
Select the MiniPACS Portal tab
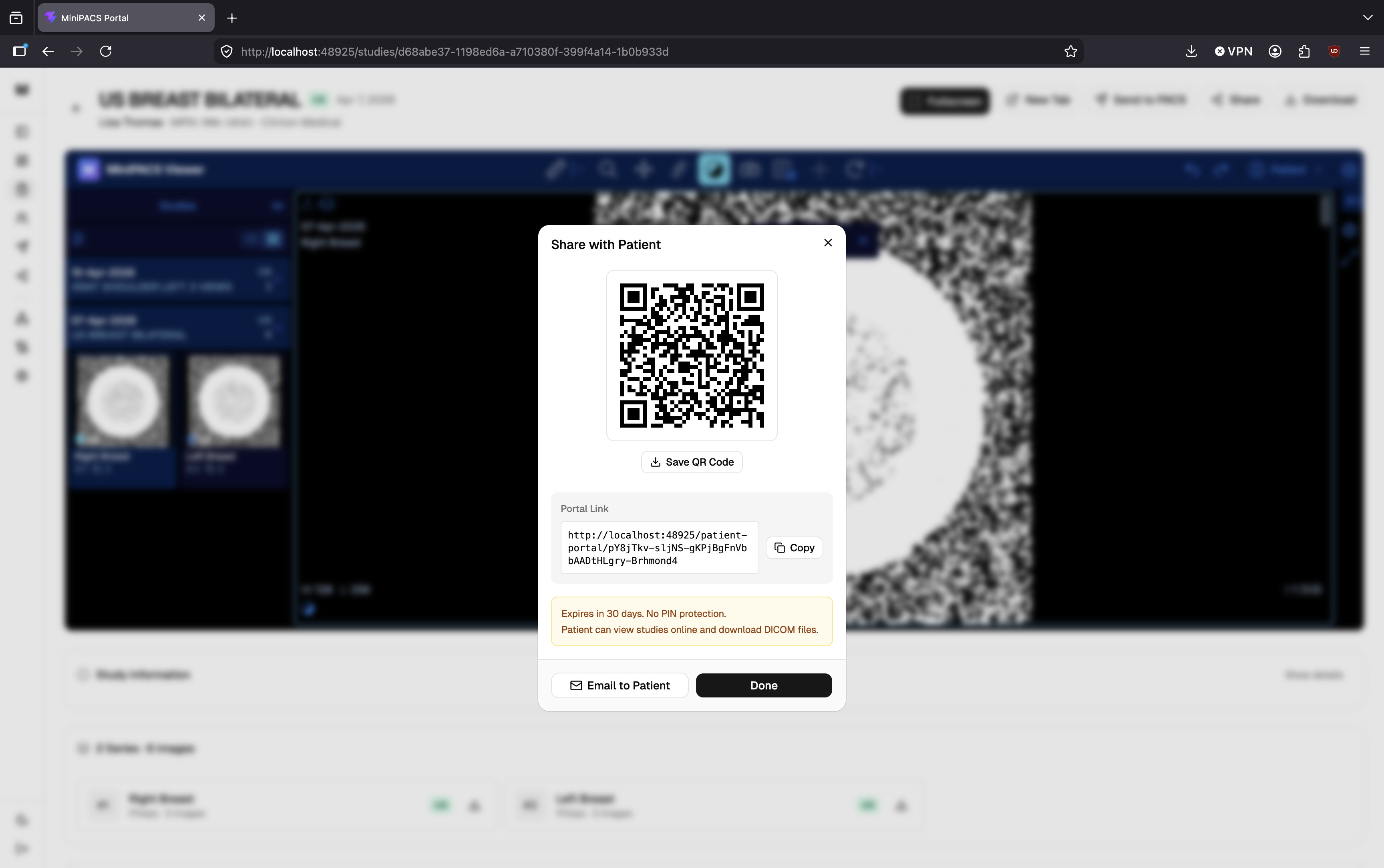coord(115,18)
